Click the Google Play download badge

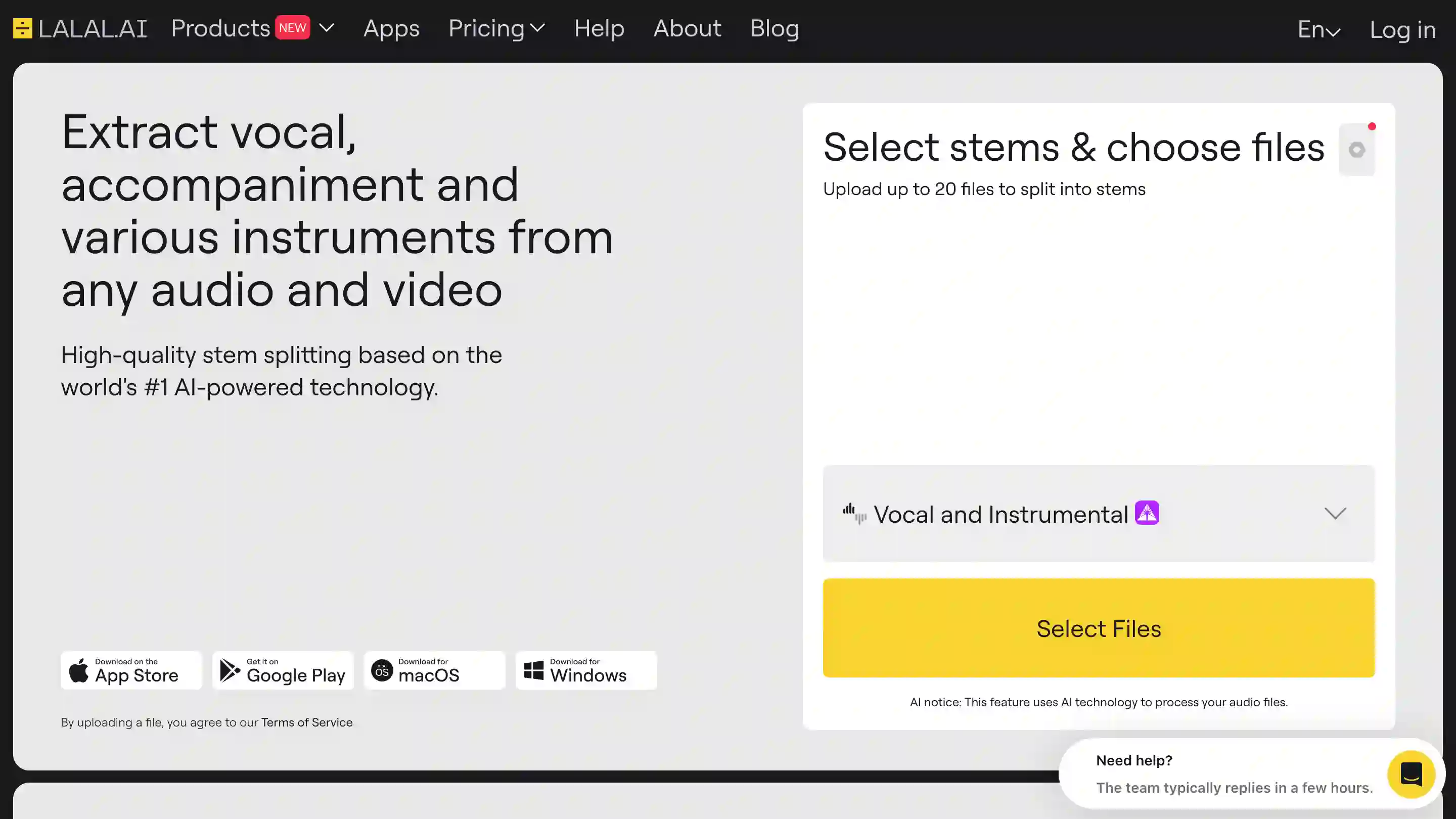click(x=283, y=670)
